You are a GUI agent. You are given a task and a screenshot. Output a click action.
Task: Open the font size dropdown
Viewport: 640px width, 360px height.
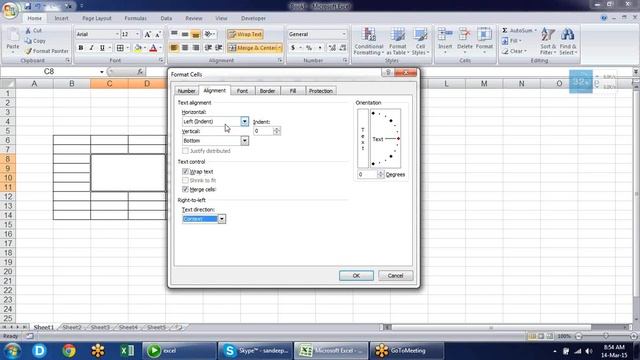click(x=138, y=34)
